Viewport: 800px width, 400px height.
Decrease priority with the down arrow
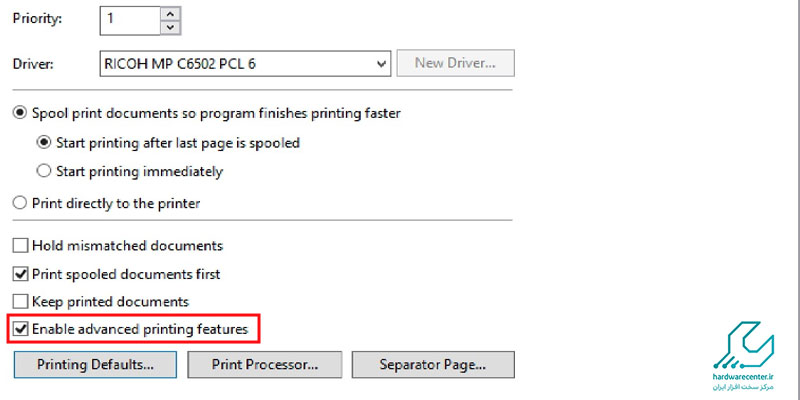[x=171, y=27]
